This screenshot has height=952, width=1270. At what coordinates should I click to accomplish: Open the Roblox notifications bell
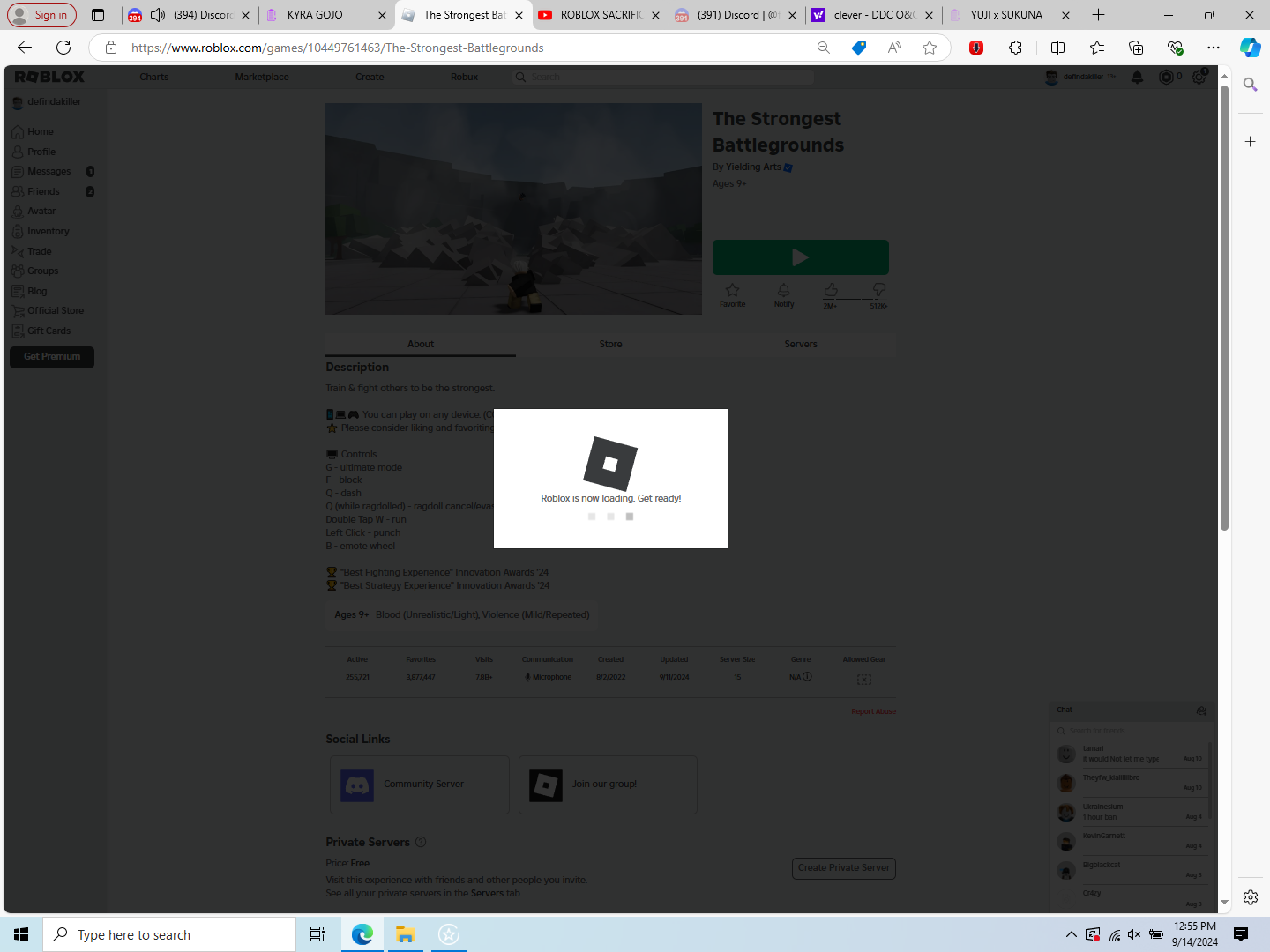click(1137, 77)
